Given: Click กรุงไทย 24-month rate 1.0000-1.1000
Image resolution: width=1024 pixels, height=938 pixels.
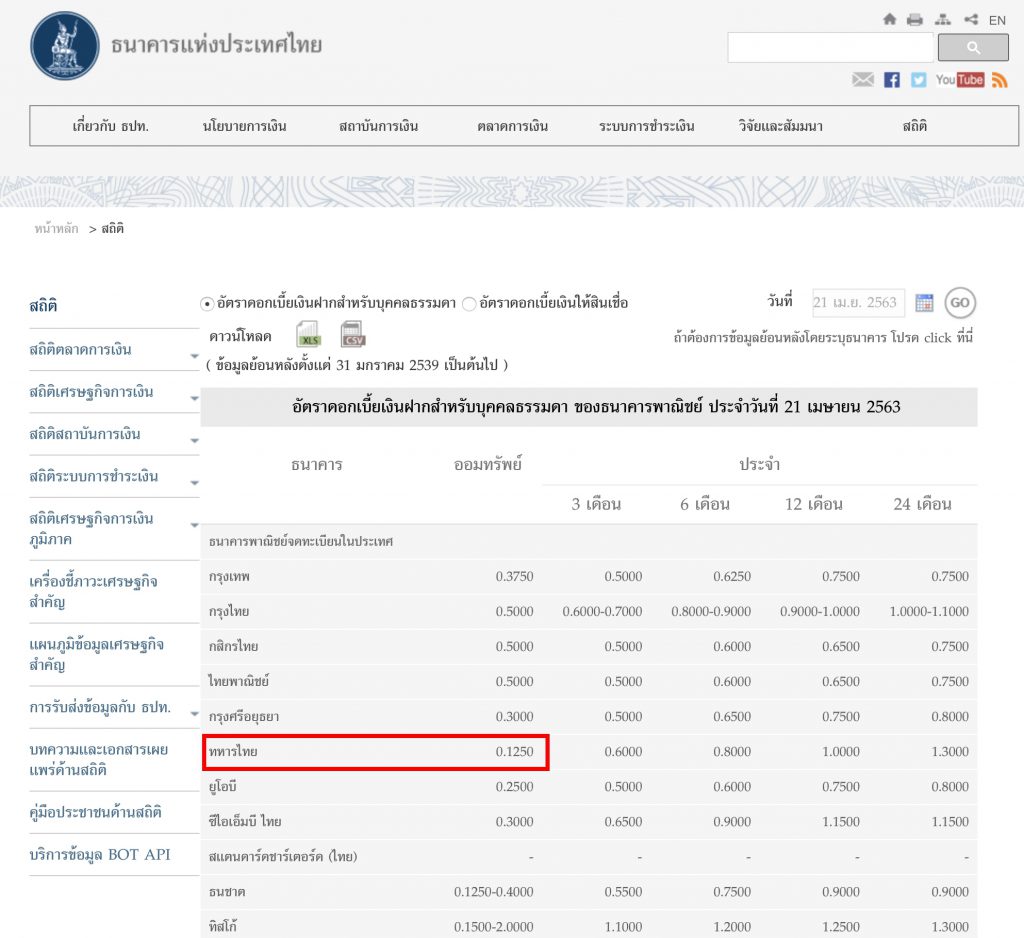Looking at the screenshot, I should coord(929,611).
